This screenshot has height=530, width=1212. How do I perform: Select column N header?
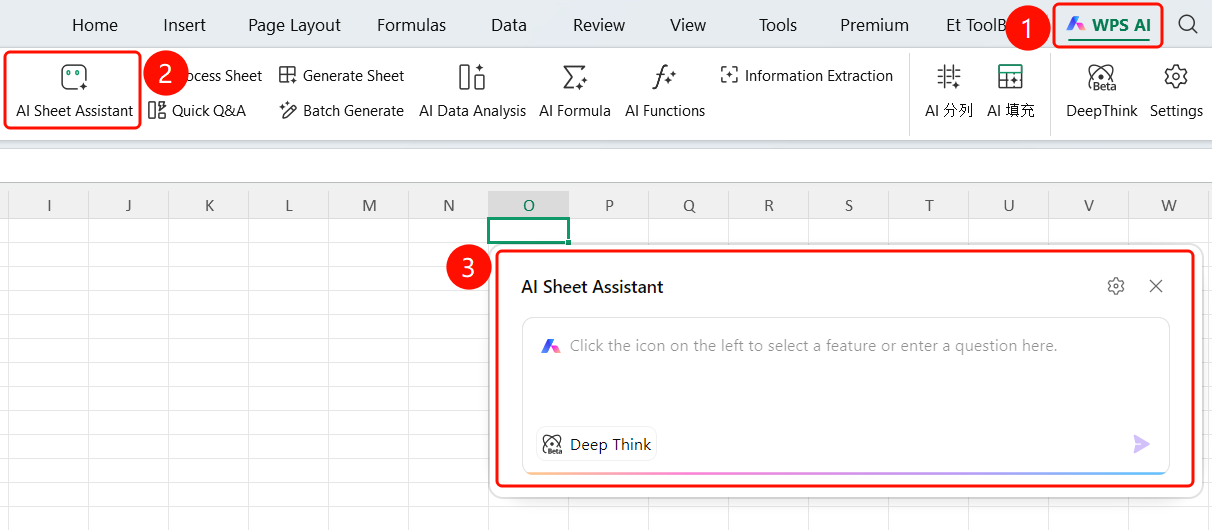coord(449,205)
